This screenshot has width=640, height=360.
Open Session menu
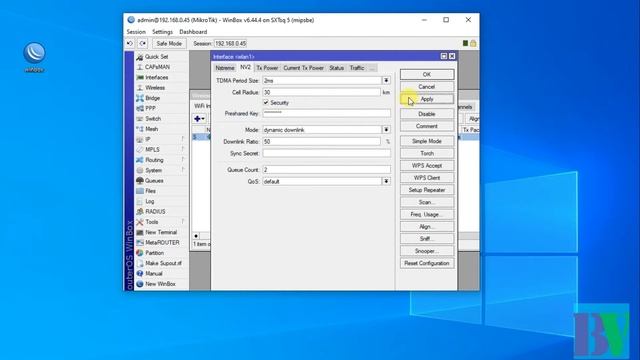click(x=136, y=32)
